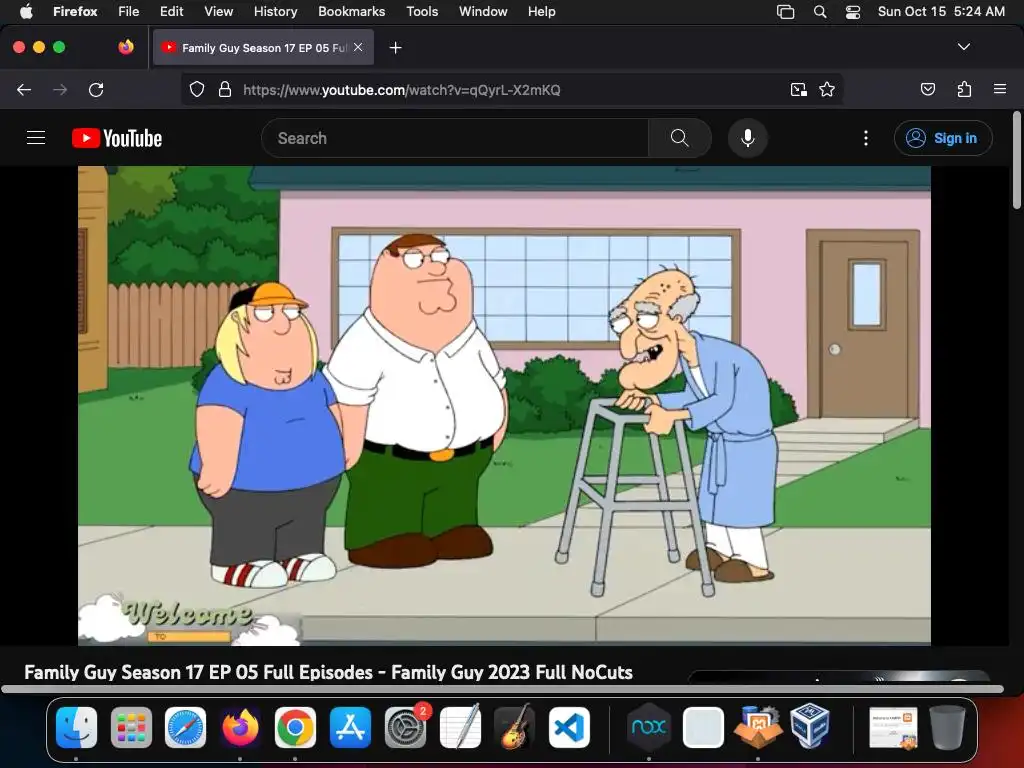Open the View menu

(x=218, y=11)
